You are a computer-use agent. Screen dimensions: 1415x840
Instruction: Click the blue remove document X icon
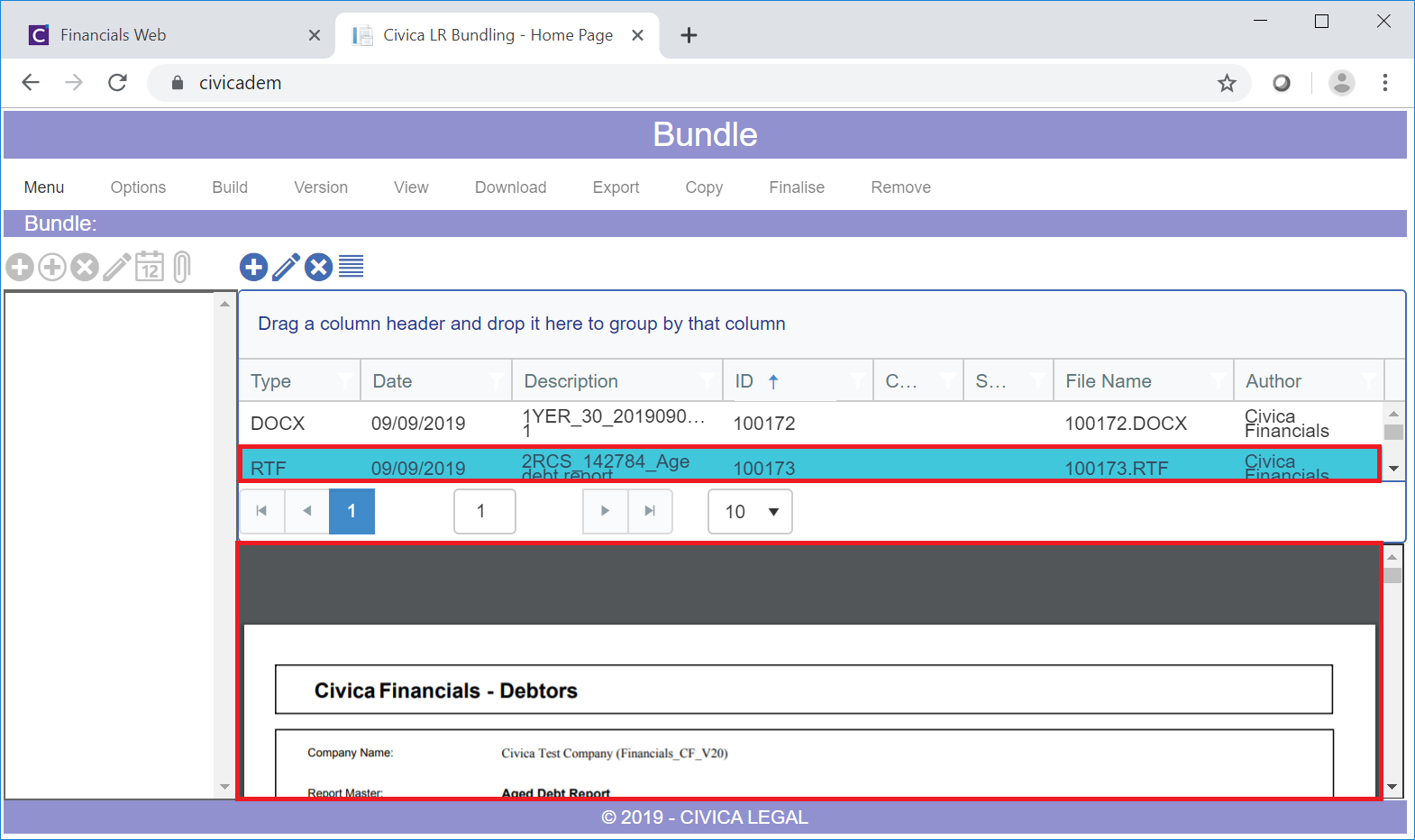tap(319, 267)
